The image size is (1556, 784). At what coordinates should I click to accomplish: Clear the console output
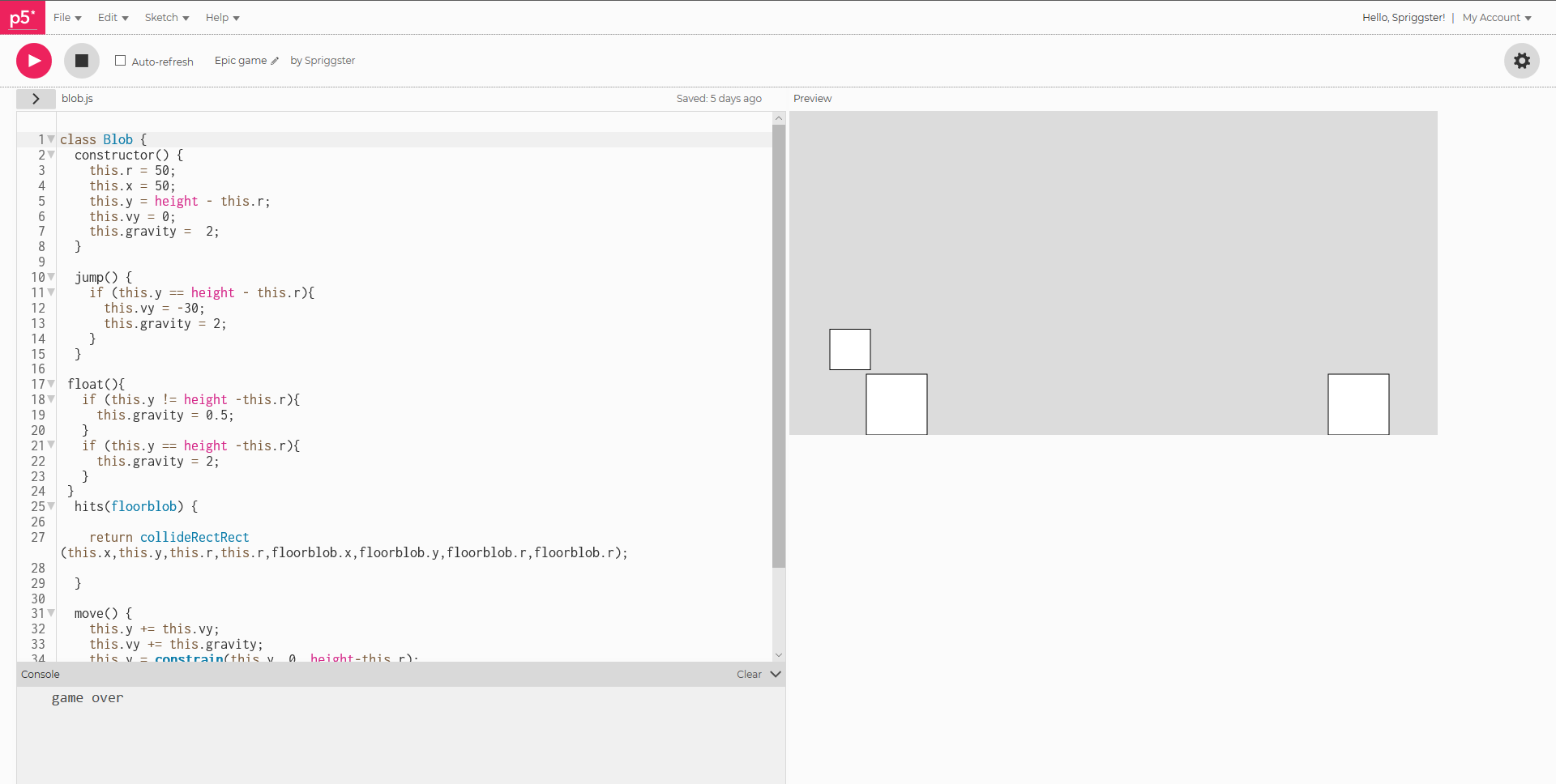point(748,674)
